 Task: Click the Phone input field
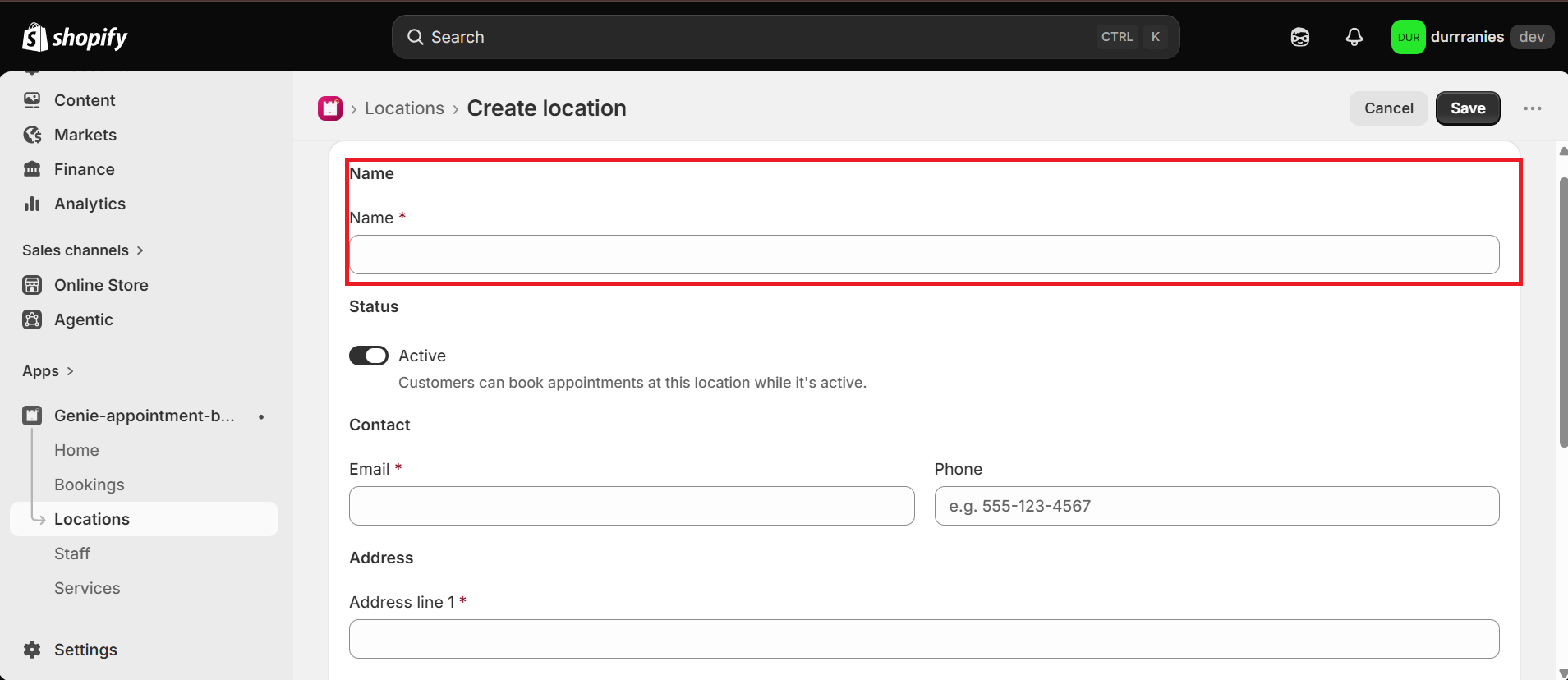[1216, 506]
